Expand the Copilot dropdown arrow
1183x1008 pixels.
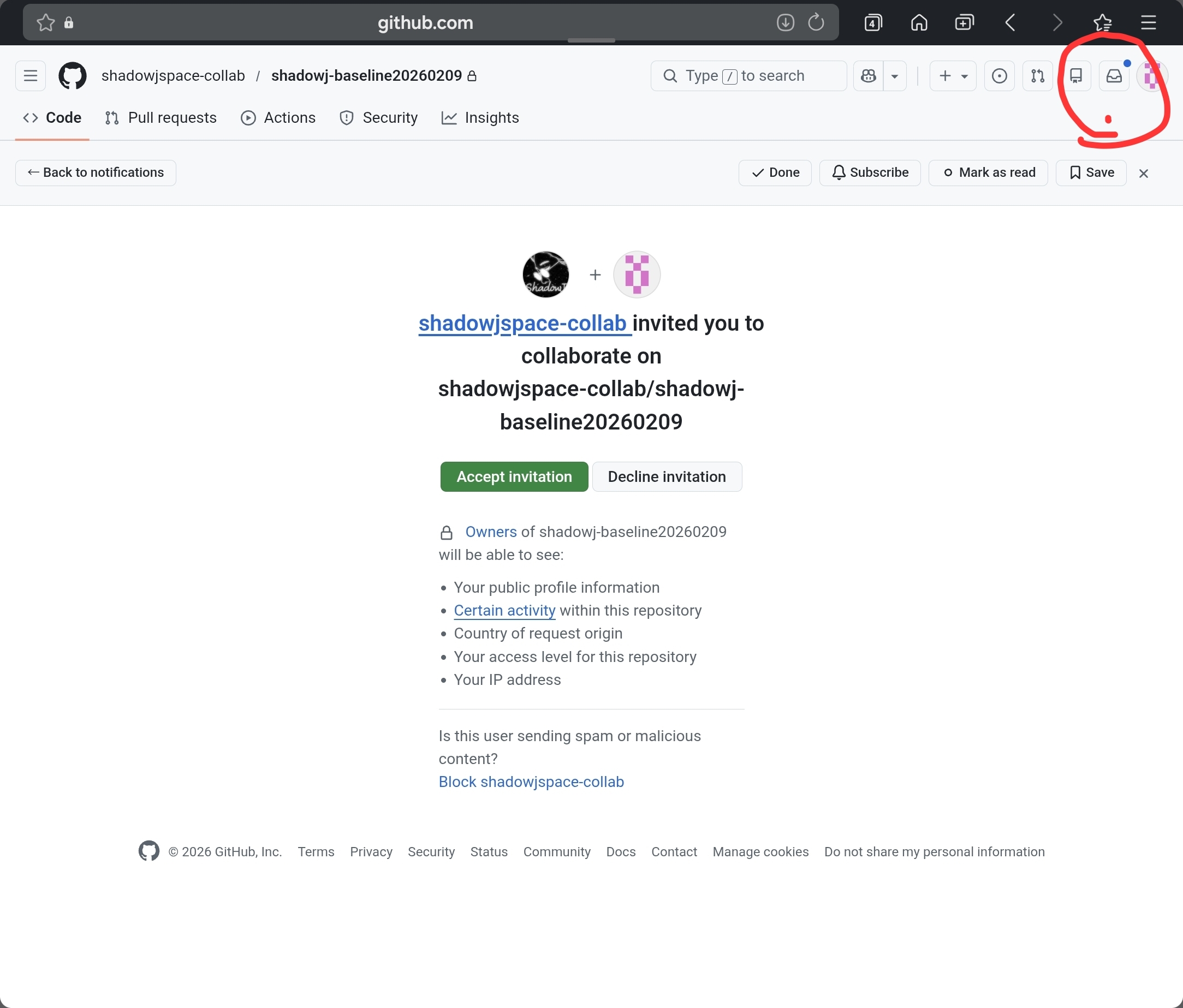[895, 75]
